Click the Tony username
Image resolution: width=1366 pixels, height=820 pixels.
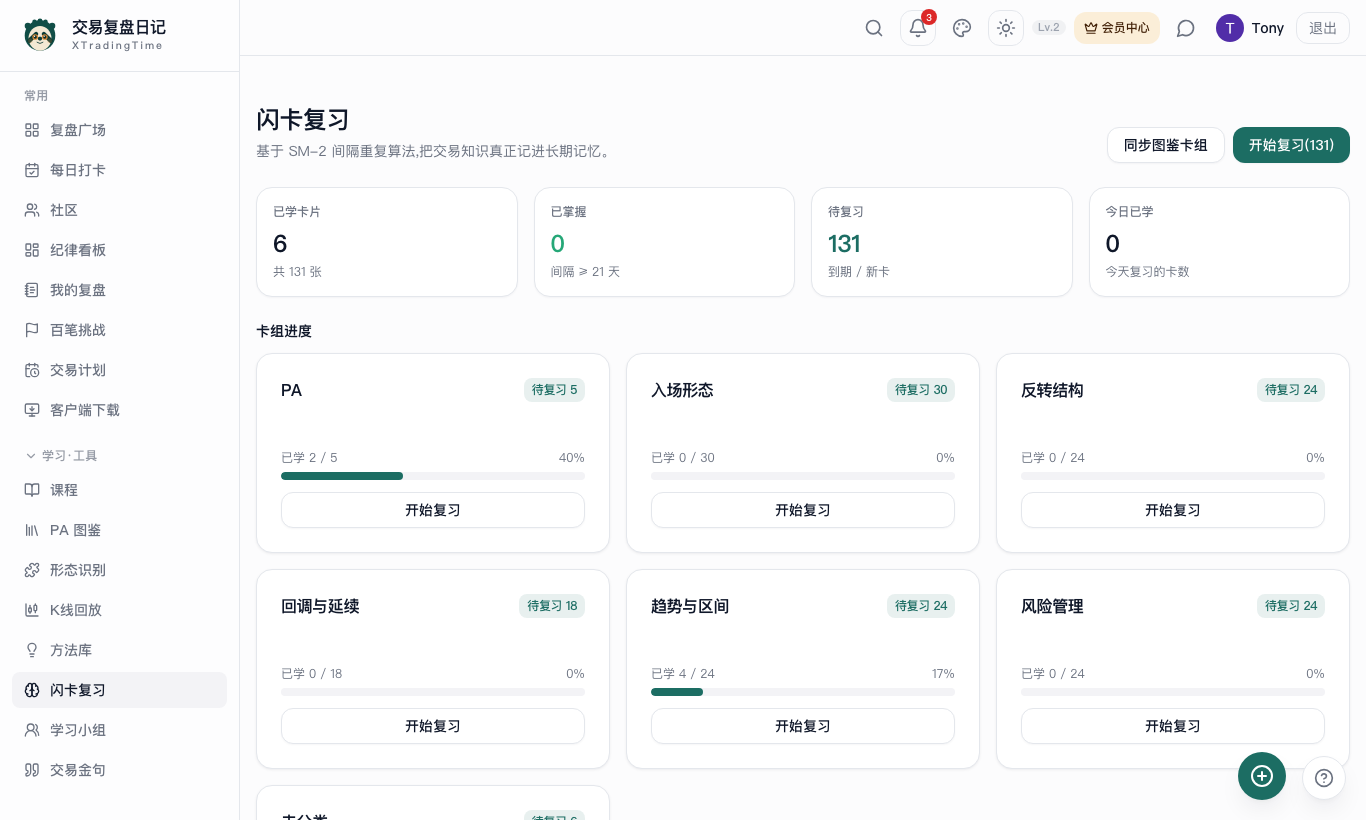point(1268,28)
